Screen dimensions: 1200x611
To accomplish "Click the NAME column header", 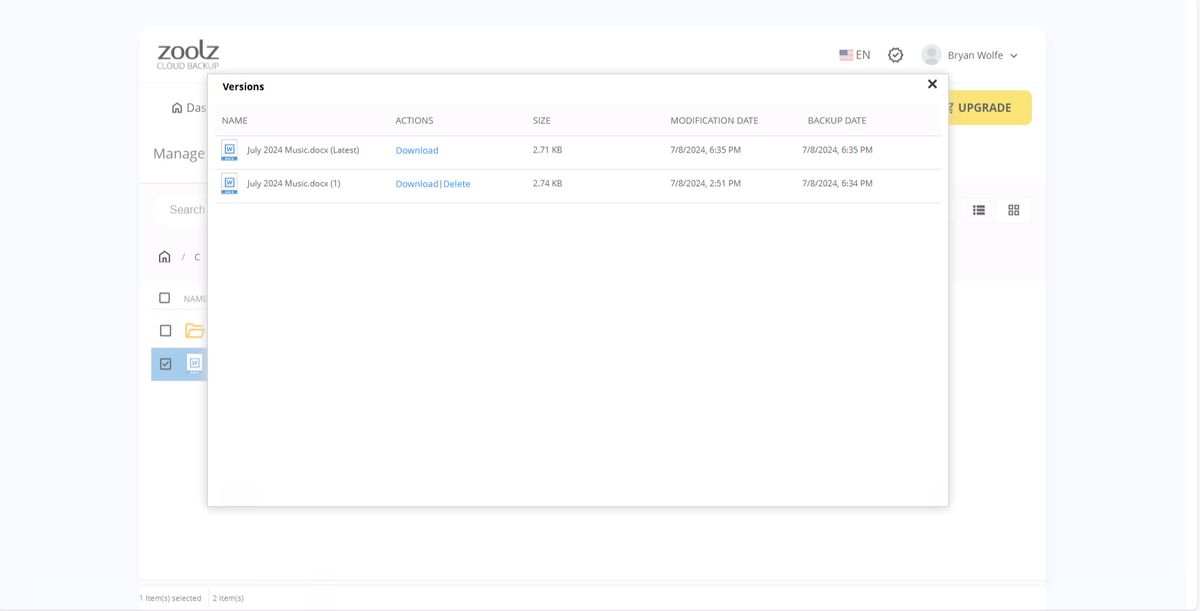I will pyautogui.click(x=235, y=120).
